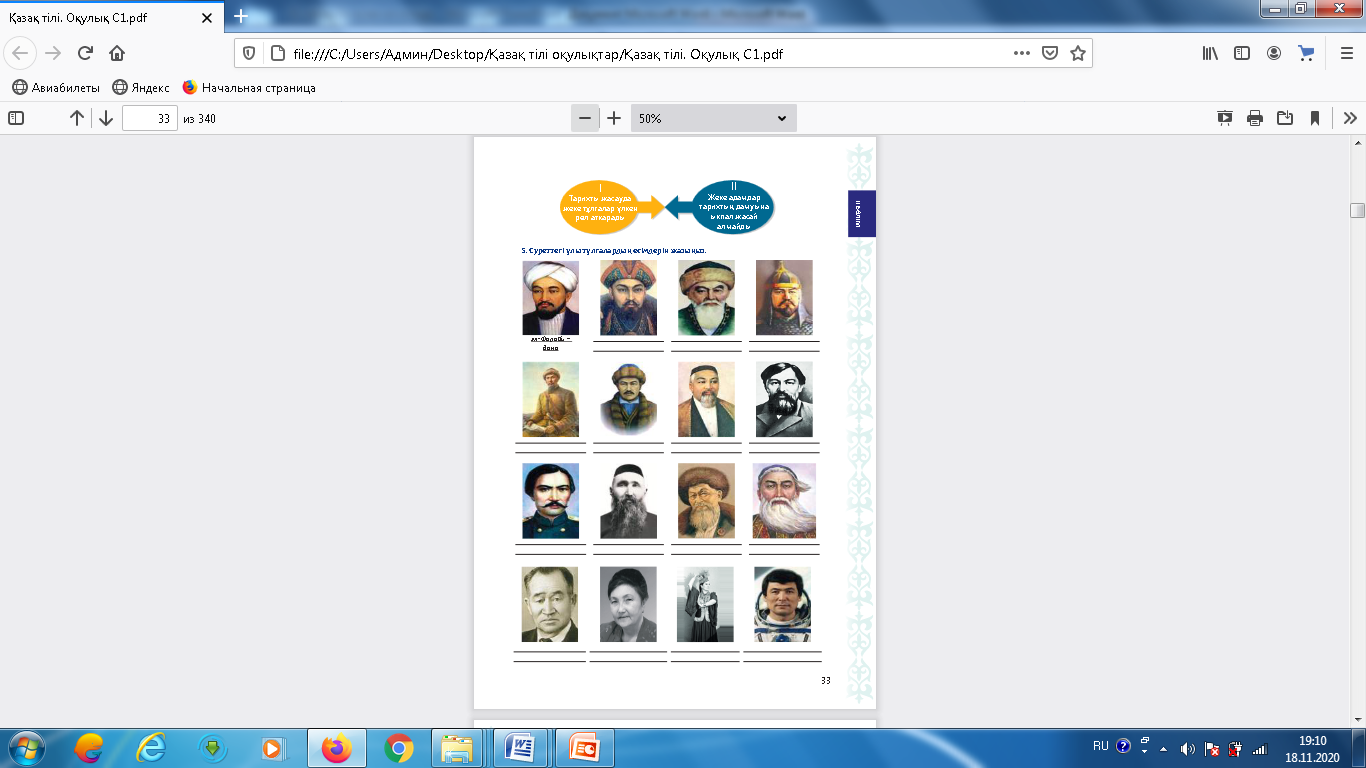The height and width of the screenshot is (768, 1366).
Task: Open the Firefox home page
Action: point(117,53)
